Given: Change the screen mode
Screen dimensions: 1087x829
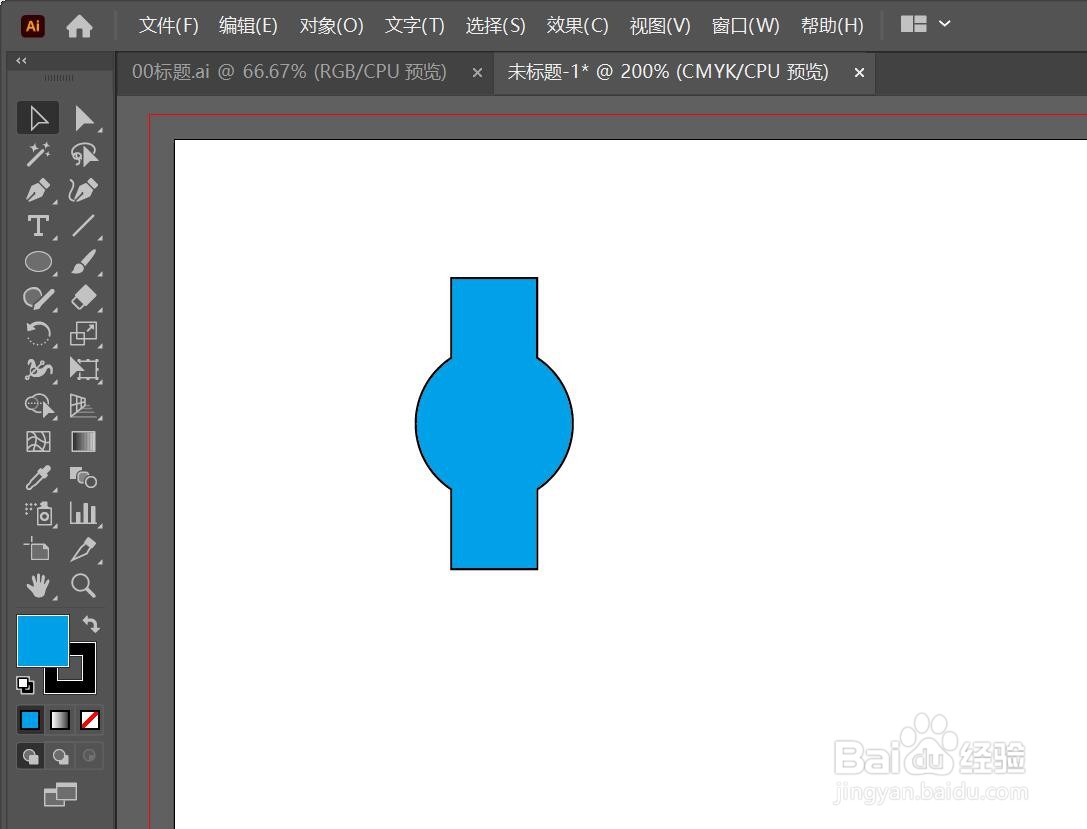Looking at the screenshot, I should pyautogui.click(x=60, y=794).
